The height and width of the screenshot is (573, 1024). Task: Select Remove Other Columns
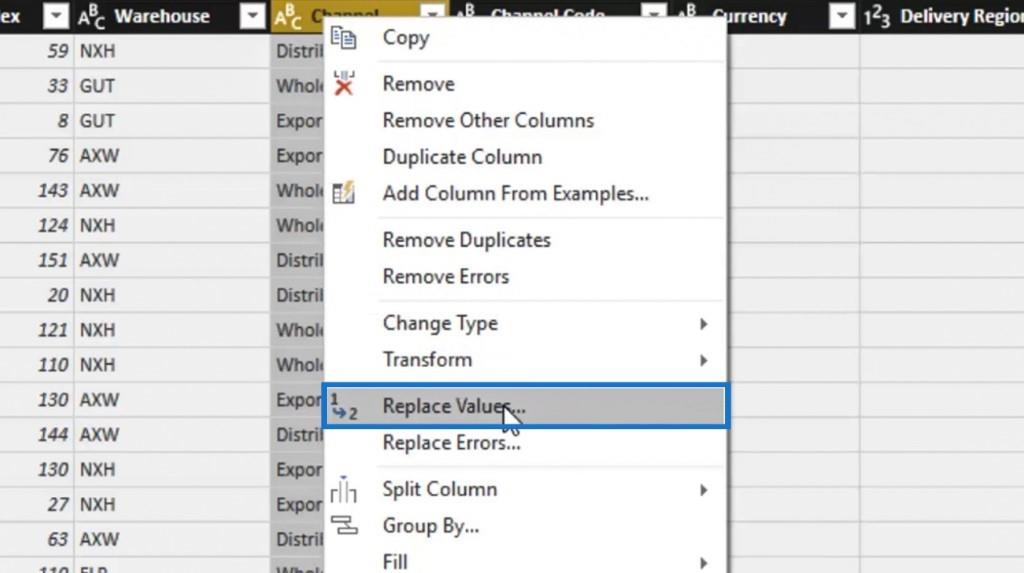(x=525, y=120)
